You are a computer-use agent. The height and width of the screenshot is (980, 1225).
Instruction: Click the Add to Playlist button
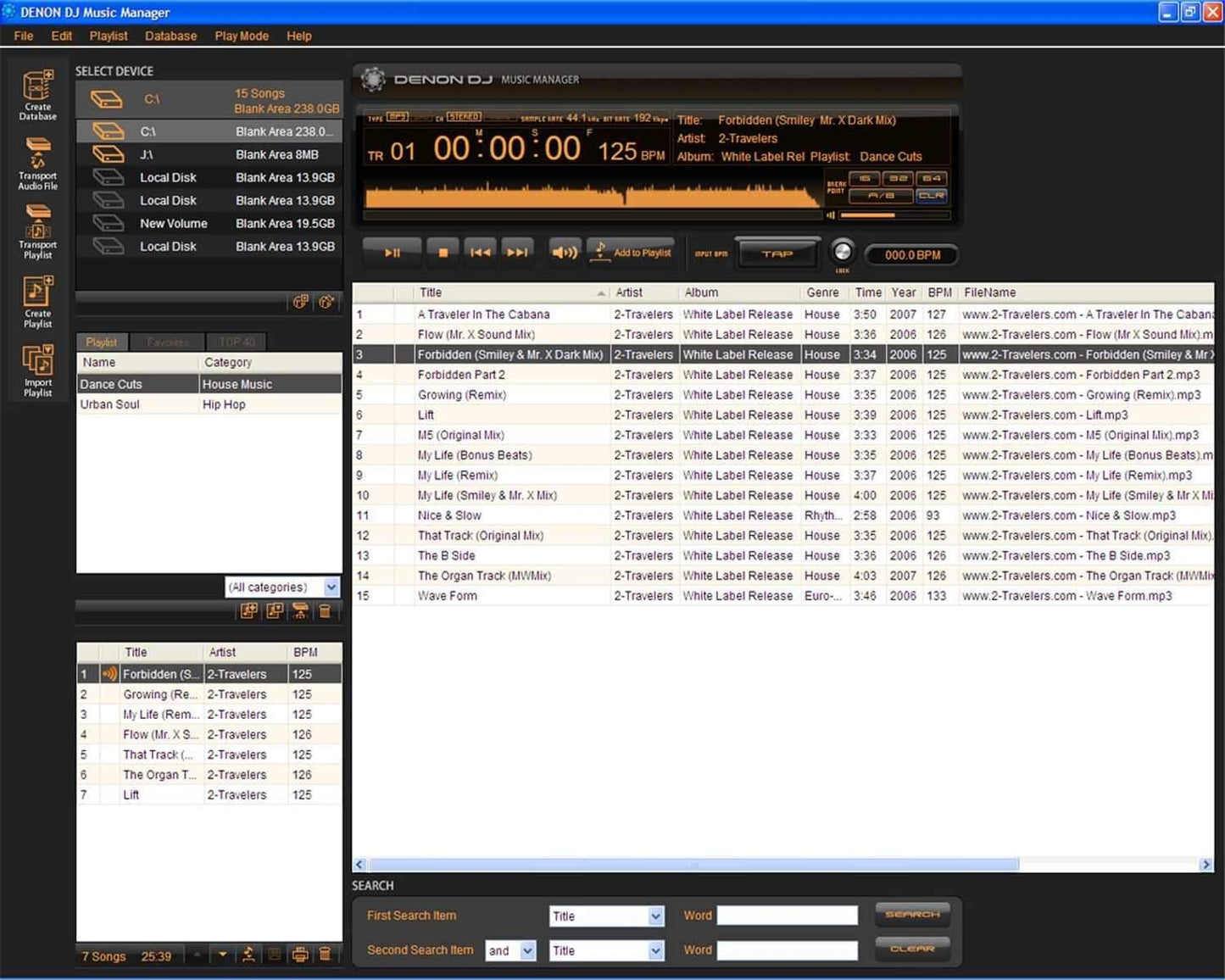click(x=631, y=253)
